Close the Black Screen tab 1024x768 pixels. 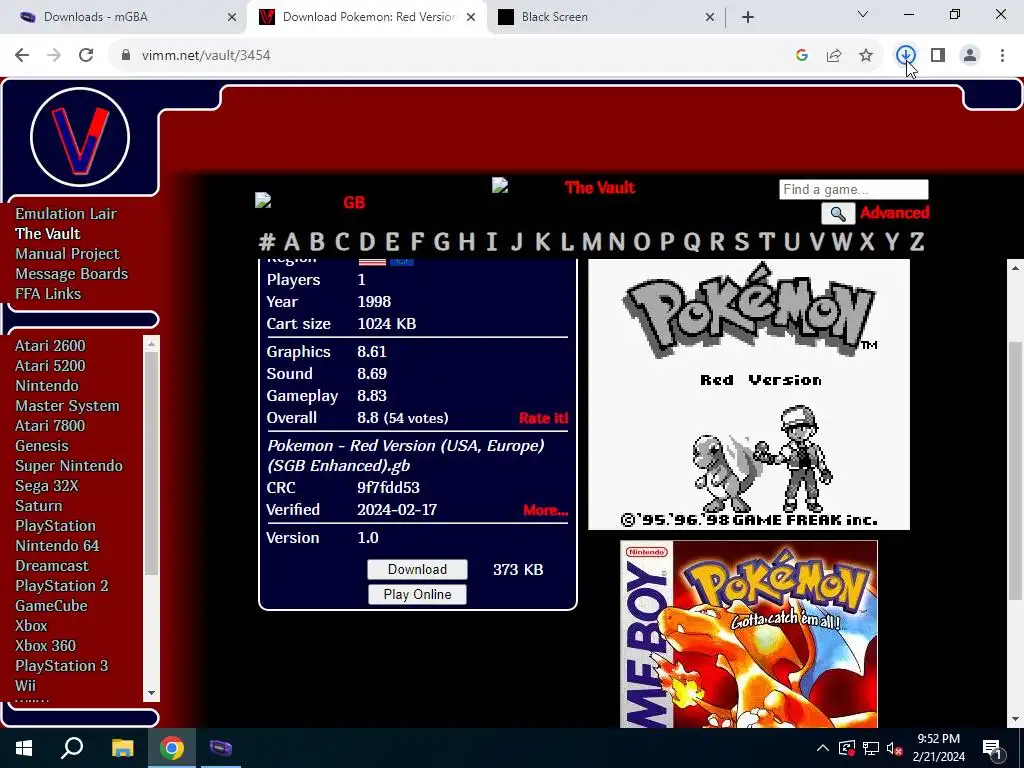pos(710,17)
